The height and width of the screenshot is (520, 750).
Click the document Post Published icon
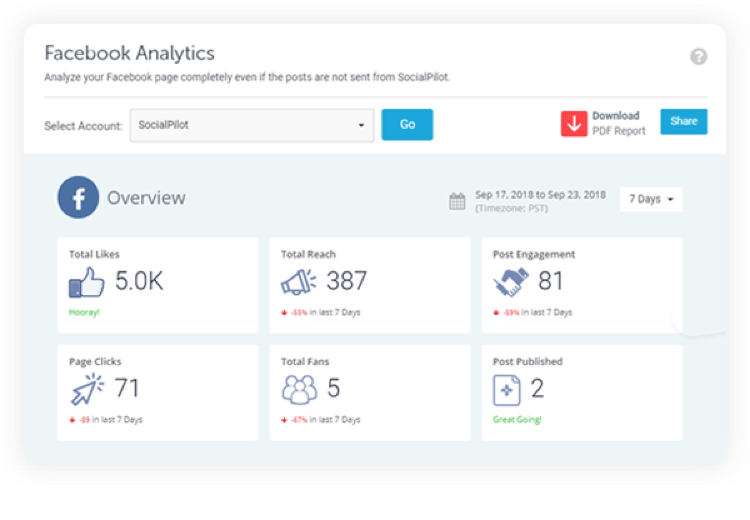(507, 390)
